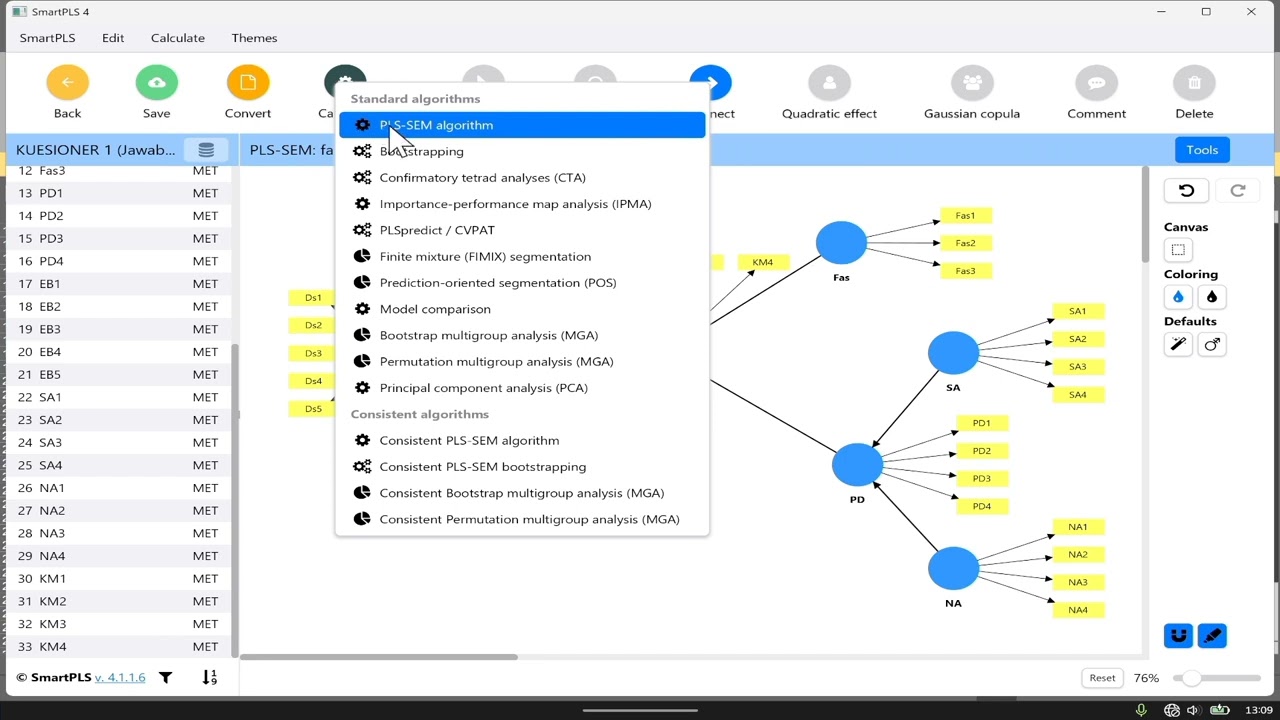Click the canvas horizontal scrollbar
This screenshot has width=1280, height=720.
(378, 657)
